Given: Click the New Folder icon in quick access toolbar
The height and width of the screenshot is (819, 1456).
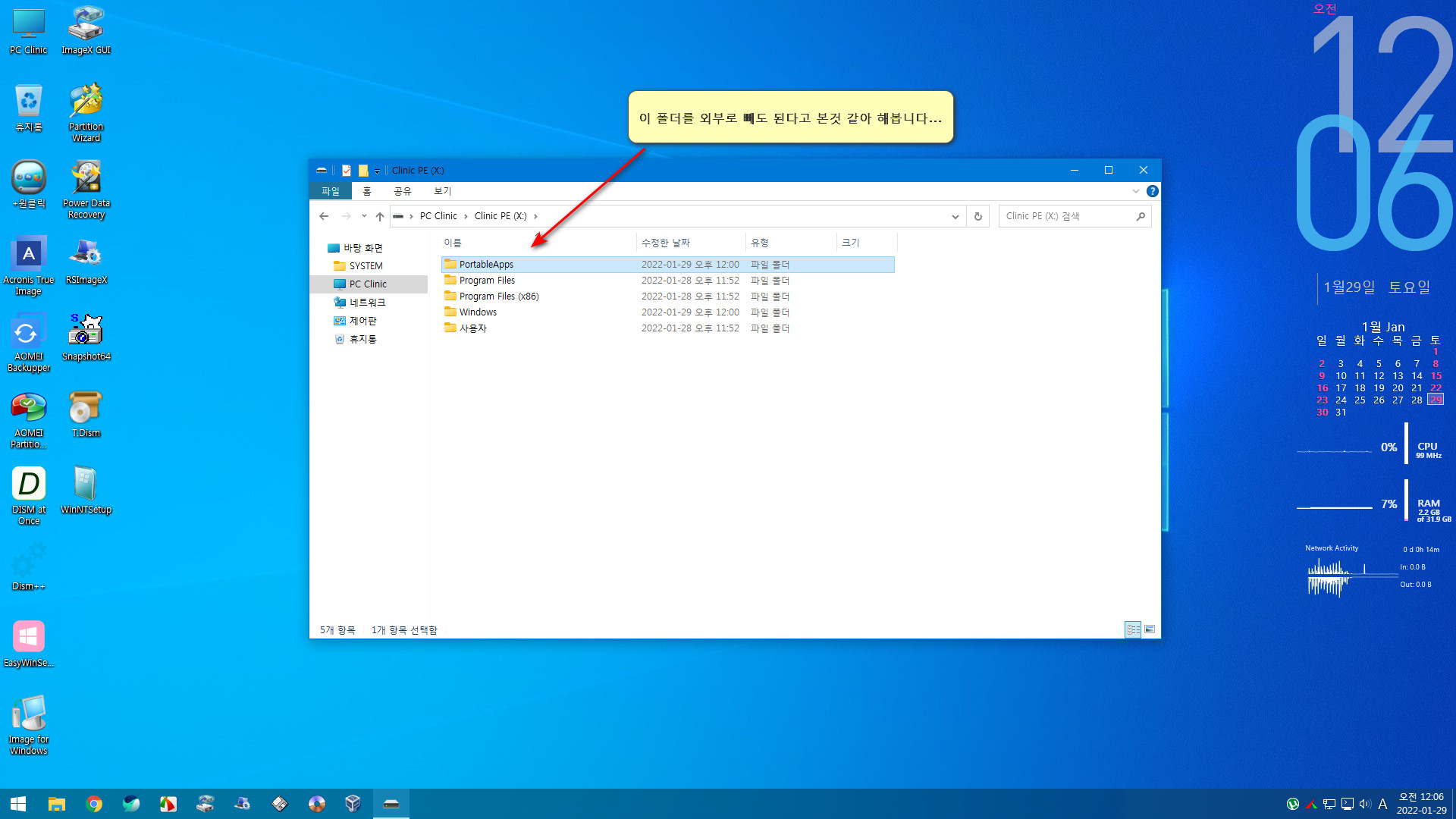Looking at the screenshot, I should [x=363, y=171].
